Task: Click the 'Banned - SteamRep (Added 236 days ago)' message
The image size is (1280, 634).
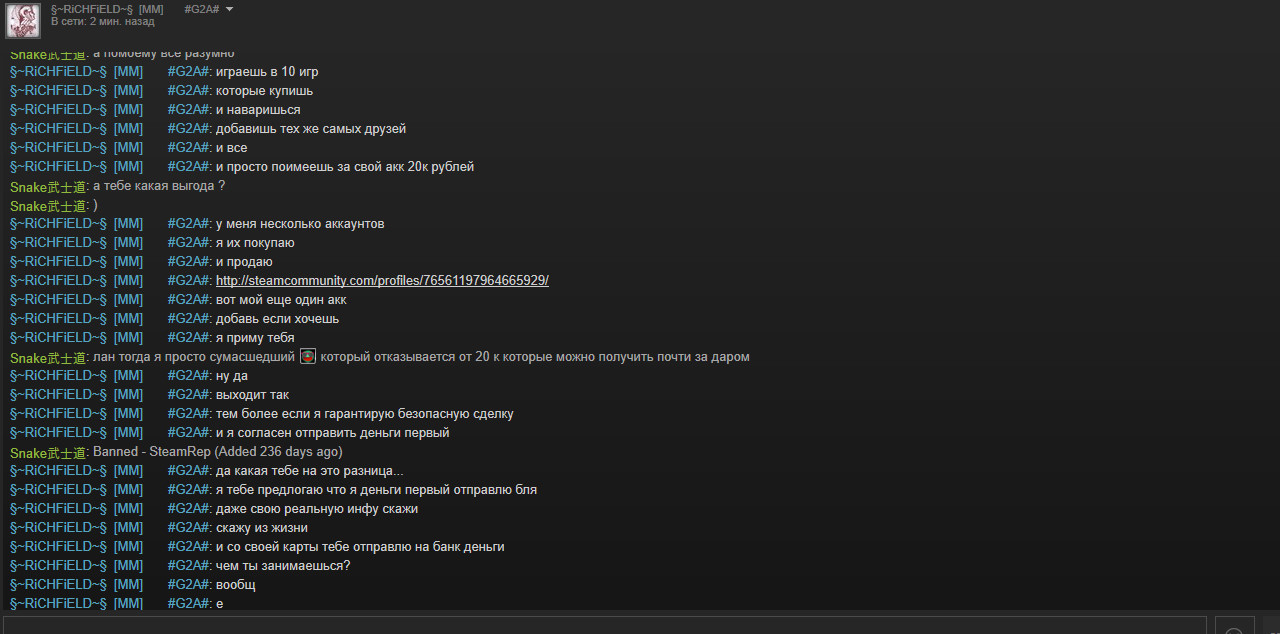Action: [218, 452]
